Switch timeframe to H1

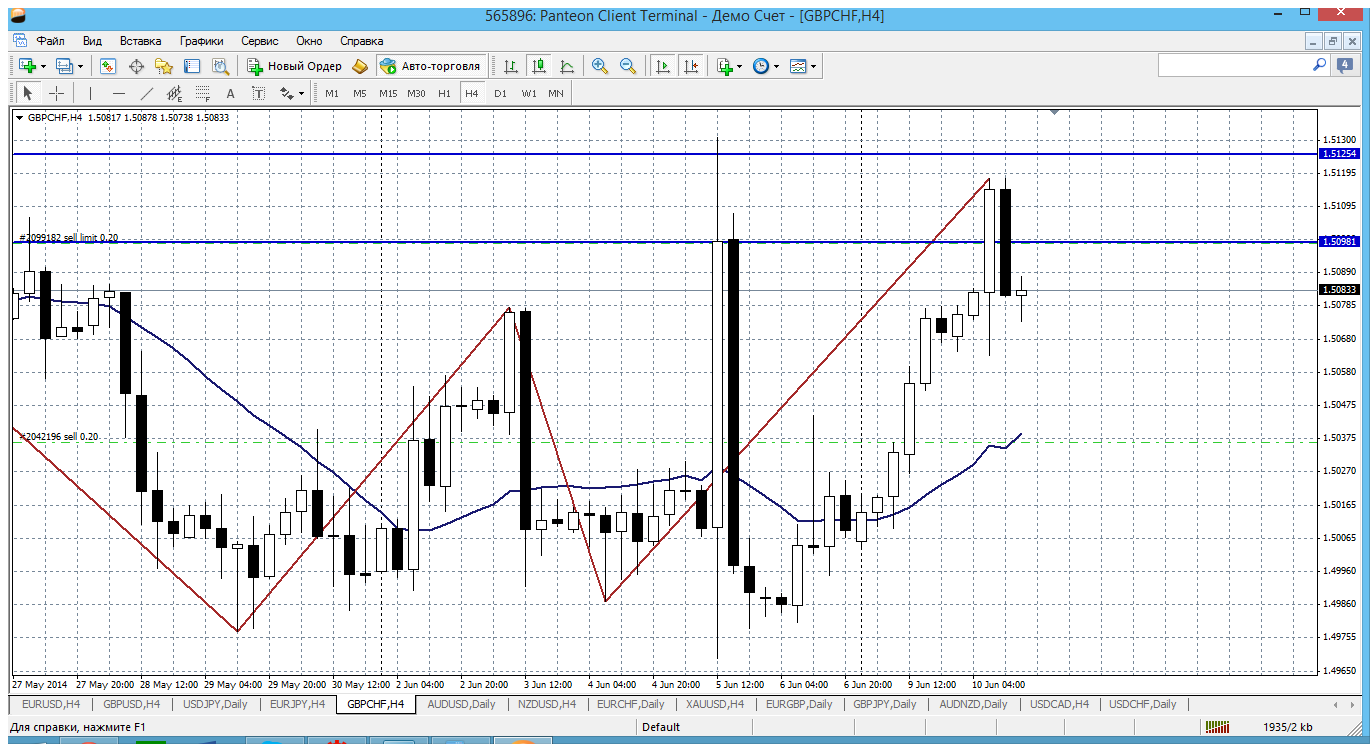(444, 93)
